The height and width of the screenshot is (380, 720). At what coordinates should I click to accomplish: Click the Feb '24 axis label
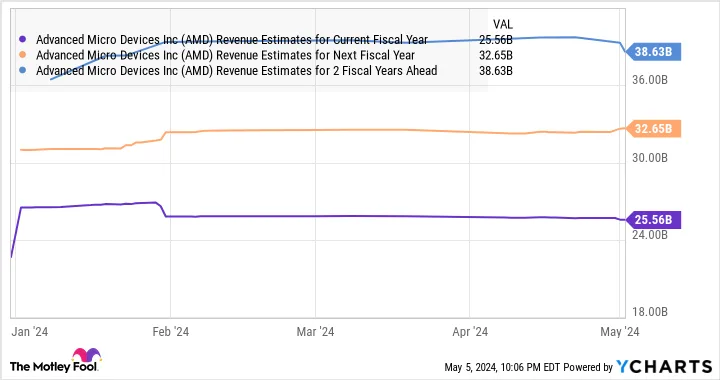point(170,331)
